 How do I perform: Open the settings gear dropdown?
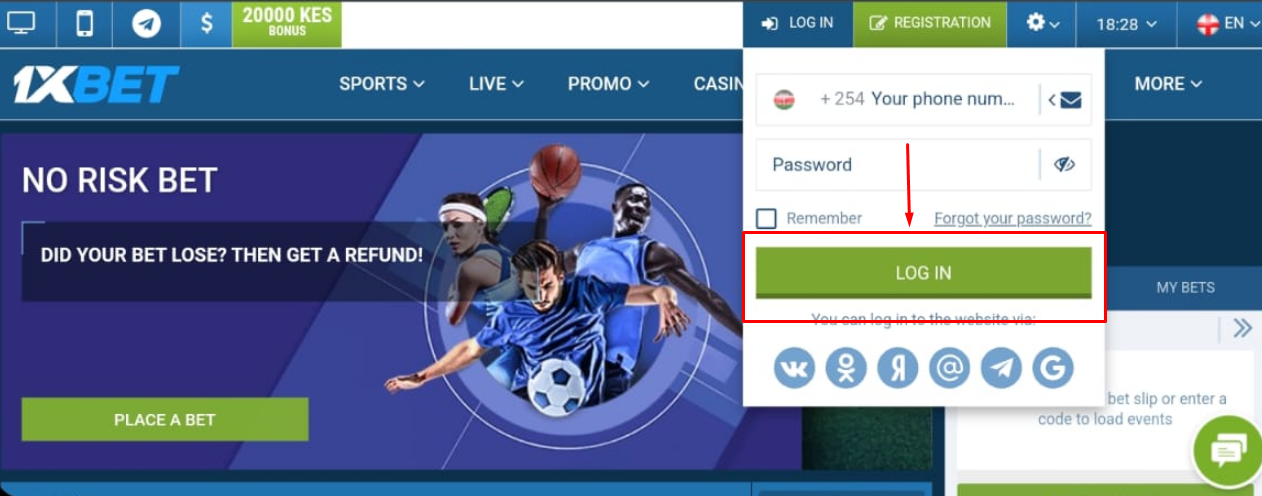[1044, 23]
